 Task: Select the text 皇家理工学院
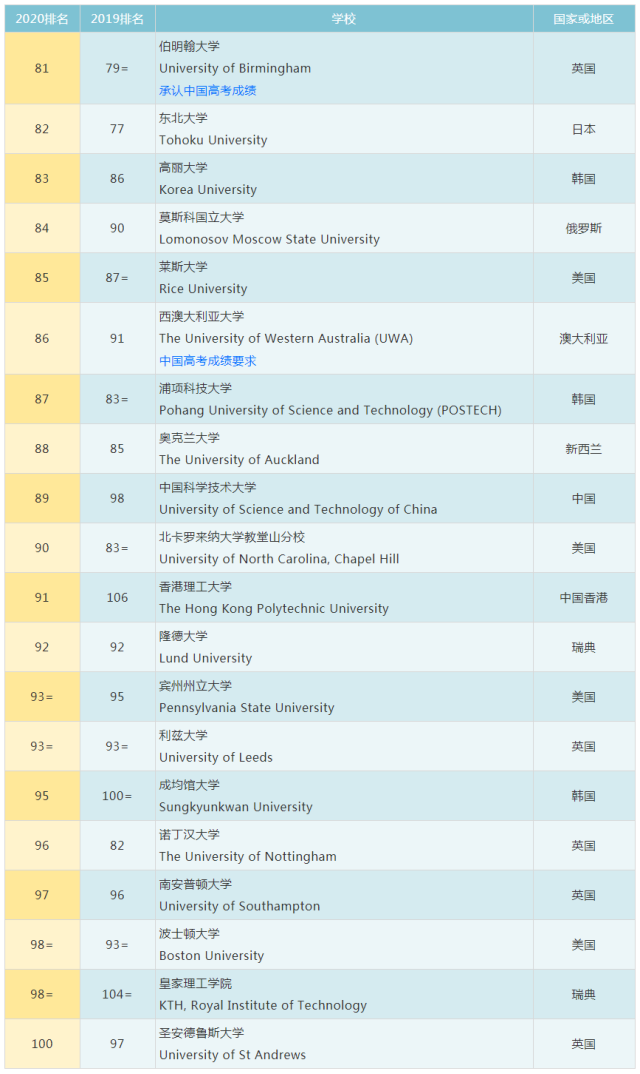[x=195, y=984]
